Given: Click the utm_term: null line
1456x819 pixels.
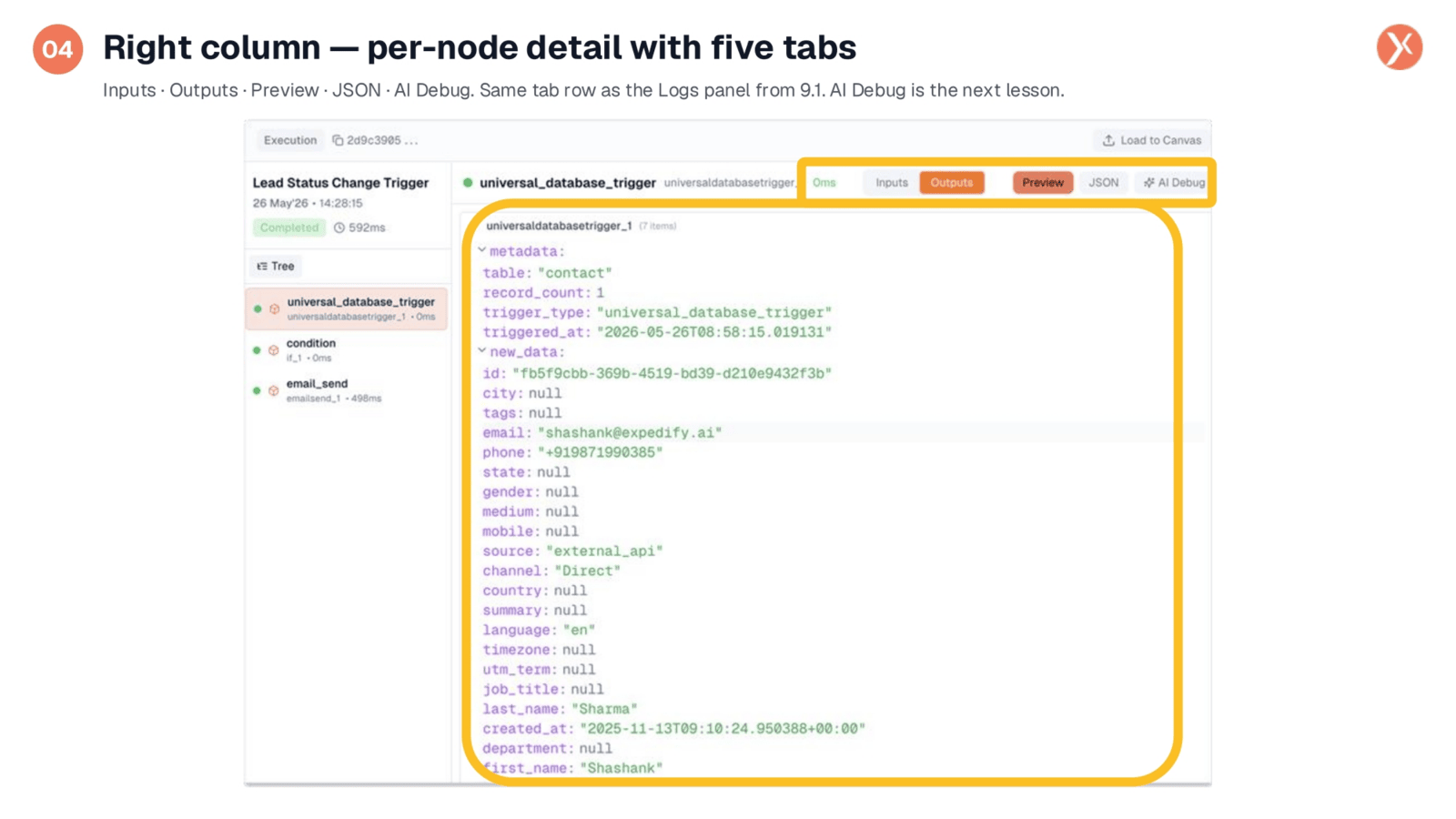Looking at the screenshot, I should 539,670.
